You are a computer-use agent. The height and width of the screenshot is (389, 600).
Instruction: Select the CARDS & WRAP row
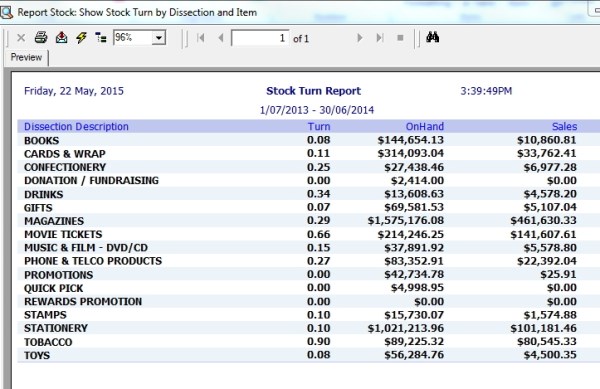(x=308, y=153)
